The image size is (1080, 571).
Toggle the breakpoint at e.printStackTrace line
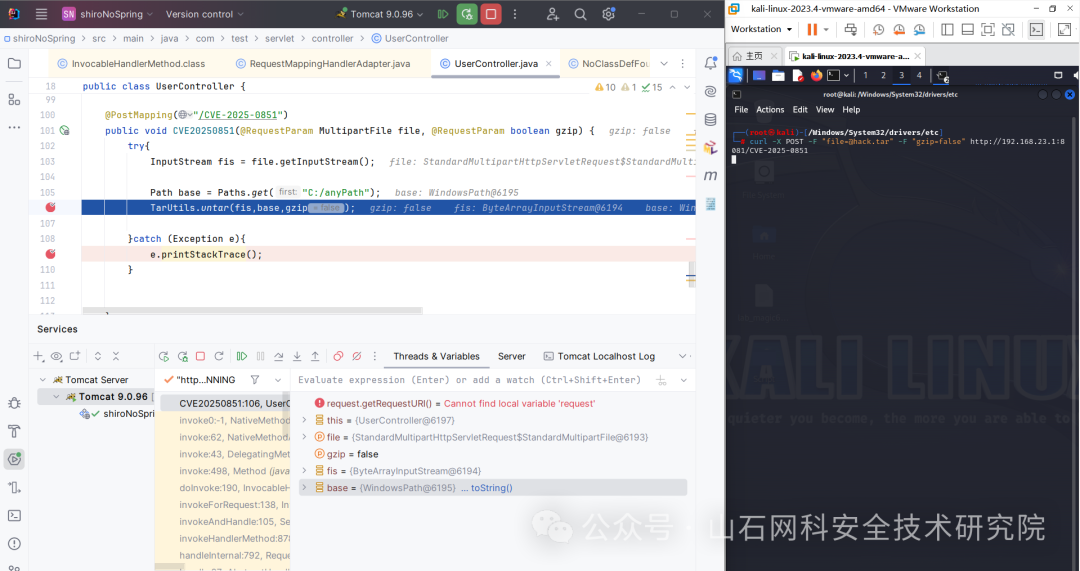(50, 254)
